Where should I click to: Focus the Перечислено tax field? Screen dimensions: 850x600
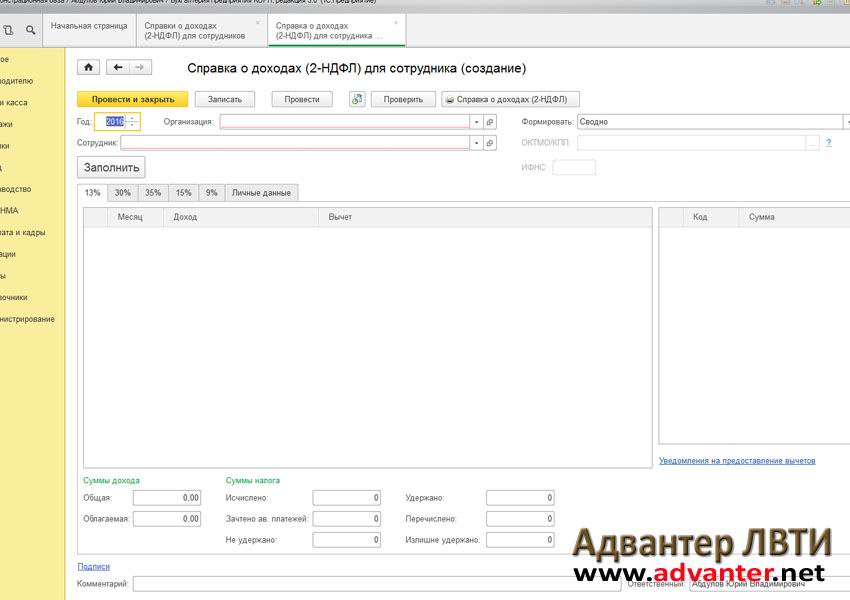tap(520, 519)
